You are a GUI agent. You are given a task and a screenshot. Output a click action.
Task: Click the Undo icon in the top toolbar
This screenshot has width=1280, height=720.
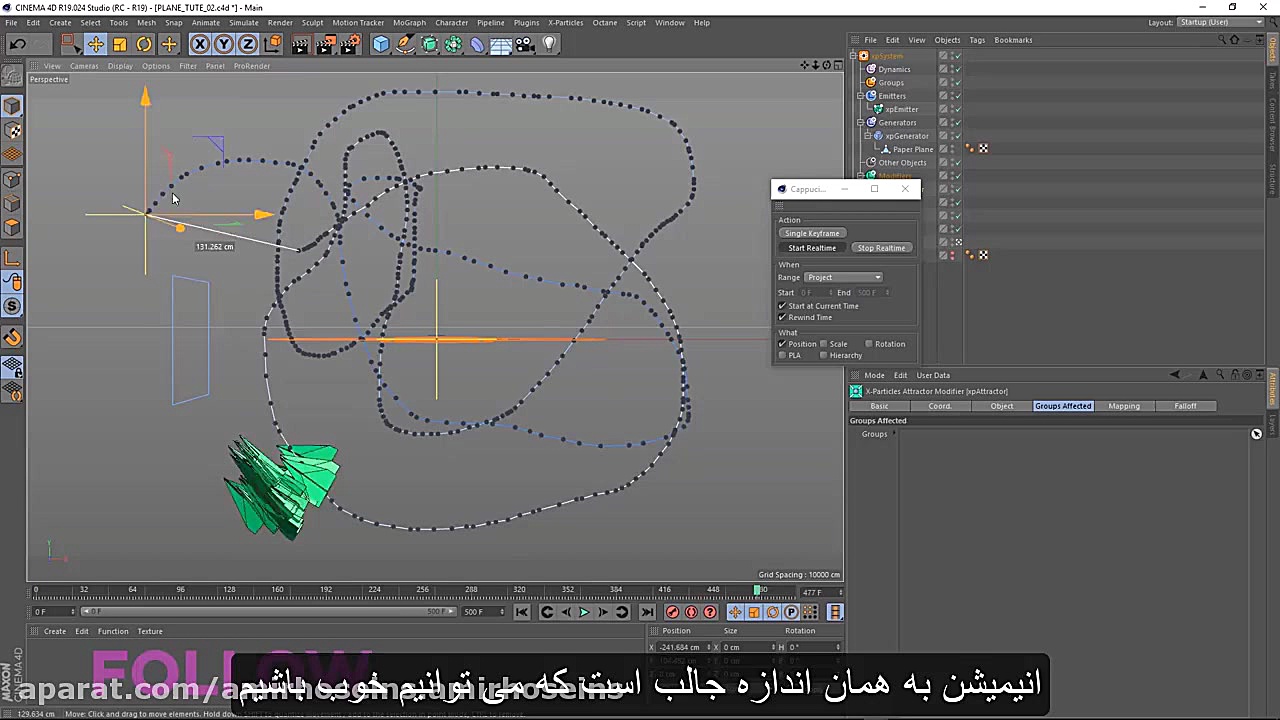click(17, 43)
